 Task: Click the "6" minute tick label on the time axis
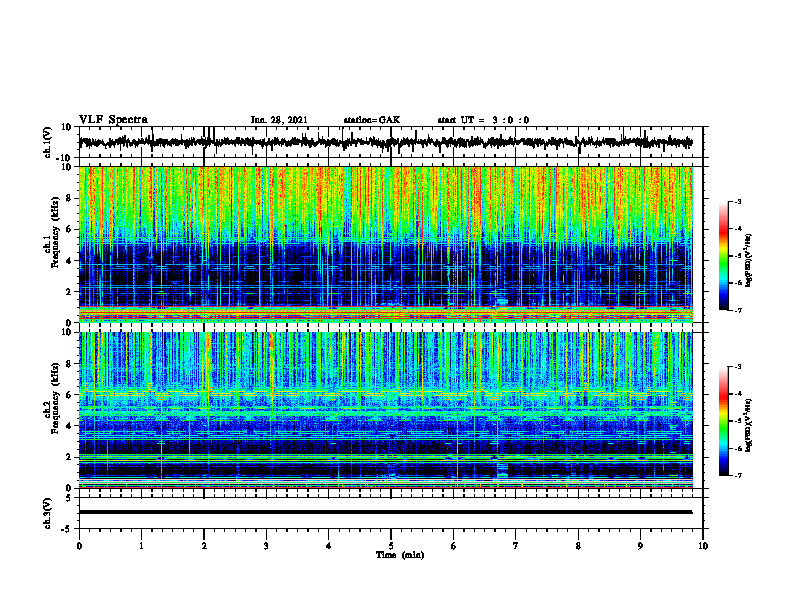click(x=454, y=546)
